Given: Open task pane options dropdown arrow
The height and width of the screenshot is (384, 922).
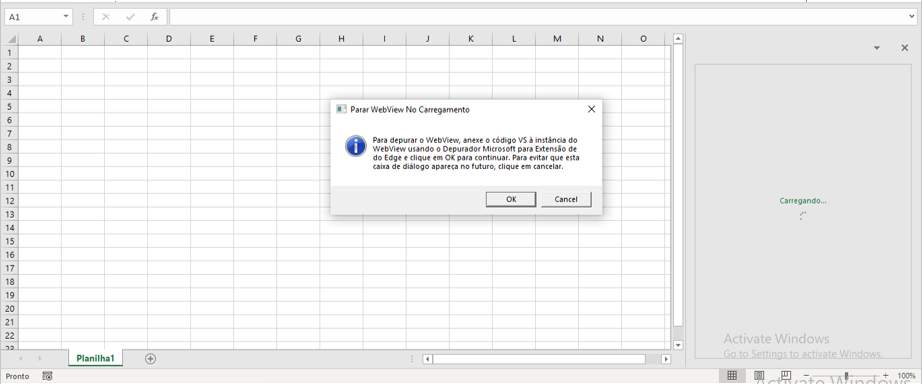Looking at the screenshot, I should [877, 48].
